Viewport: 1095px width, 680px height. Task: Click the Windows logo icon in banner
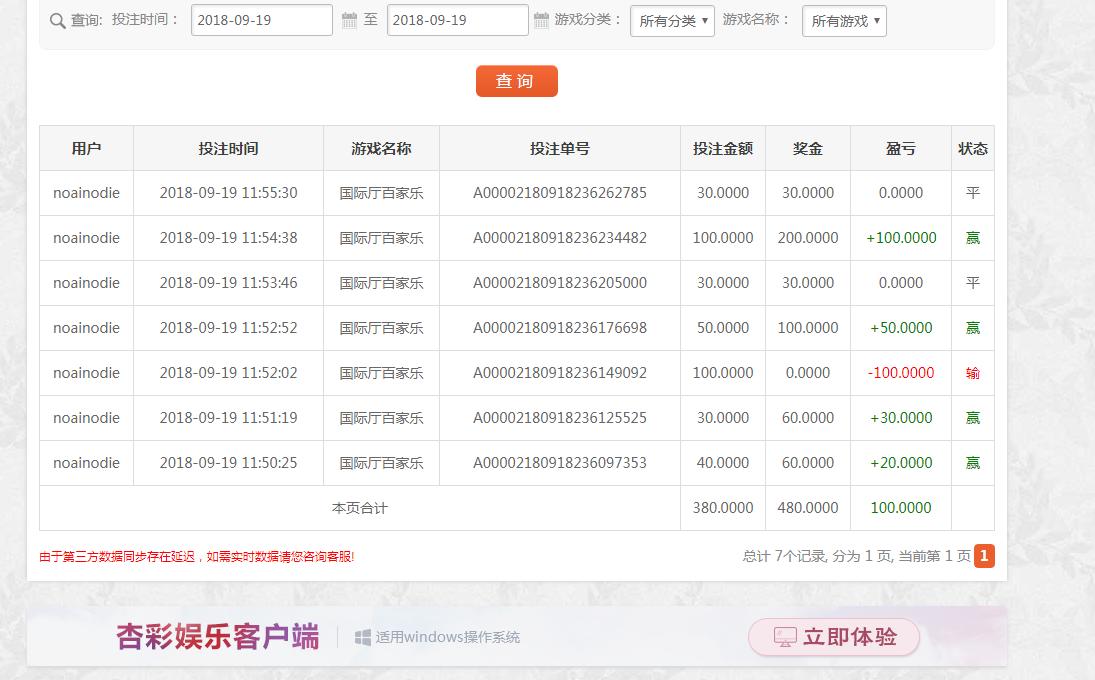click(x=363, y=637)
